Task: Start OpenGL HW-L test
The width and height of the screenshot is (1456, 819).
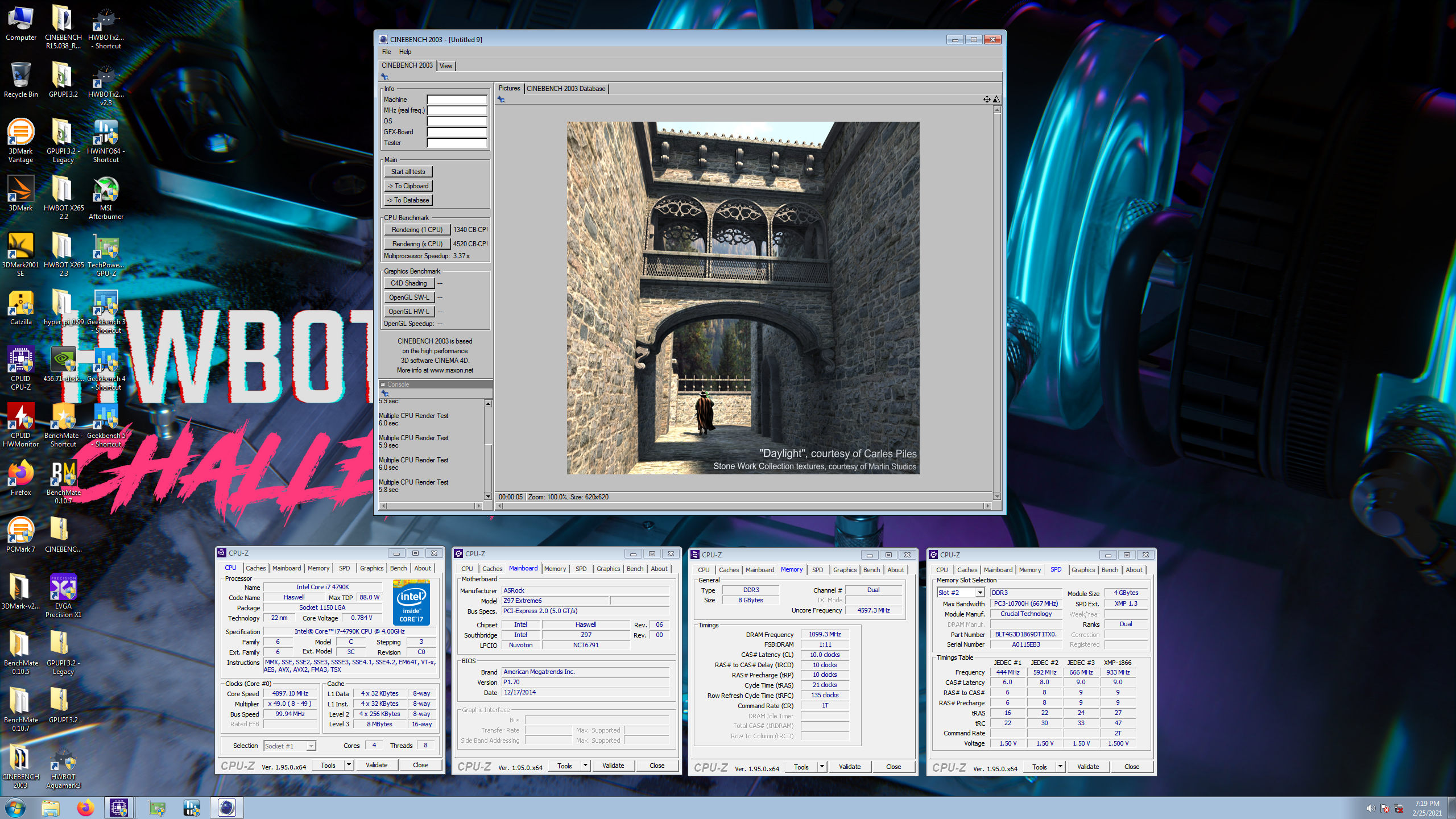Action: click(409, 312)
